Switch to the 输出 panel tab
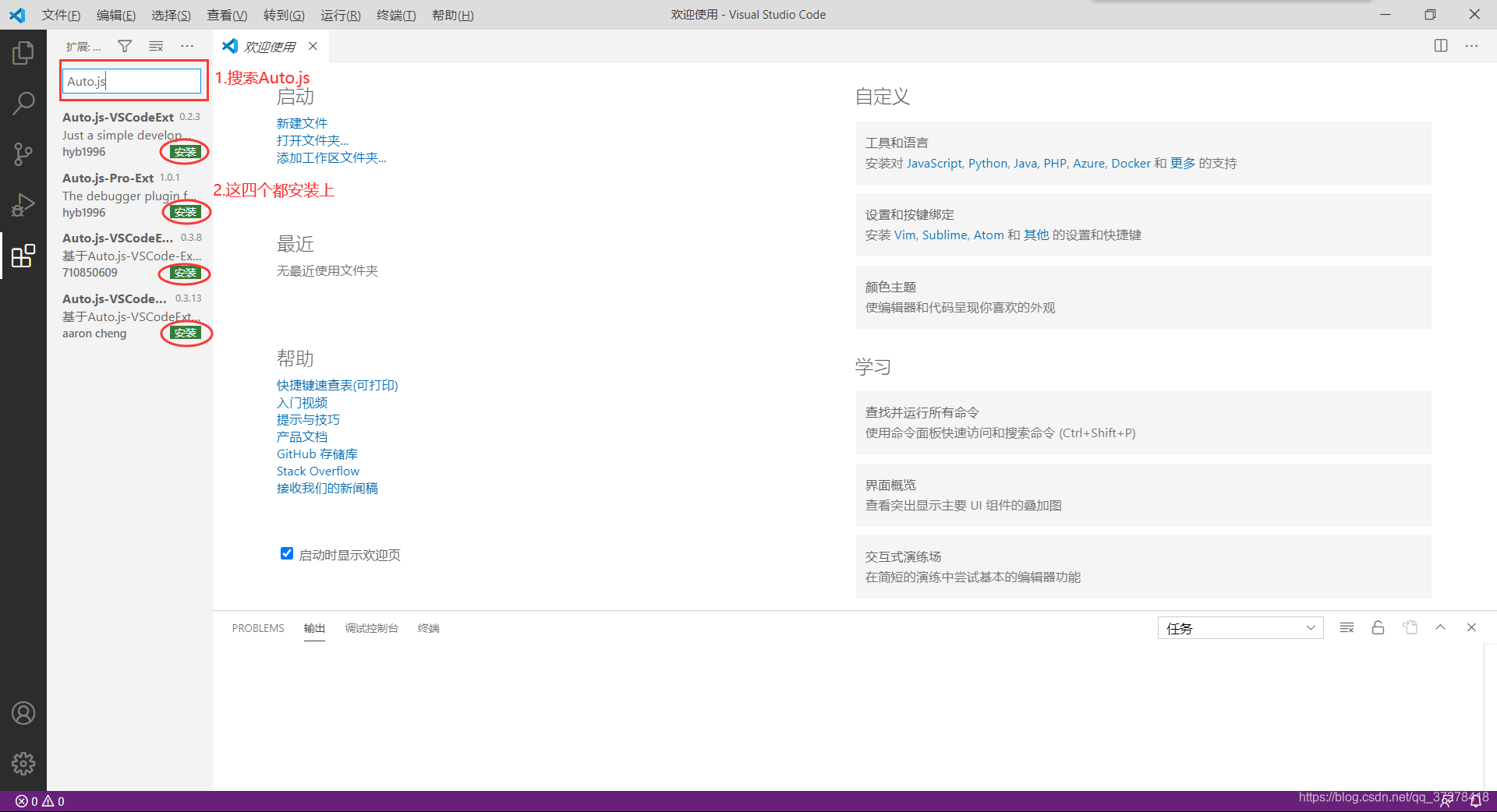This screenshot has width=1497, height=812. 314,628
